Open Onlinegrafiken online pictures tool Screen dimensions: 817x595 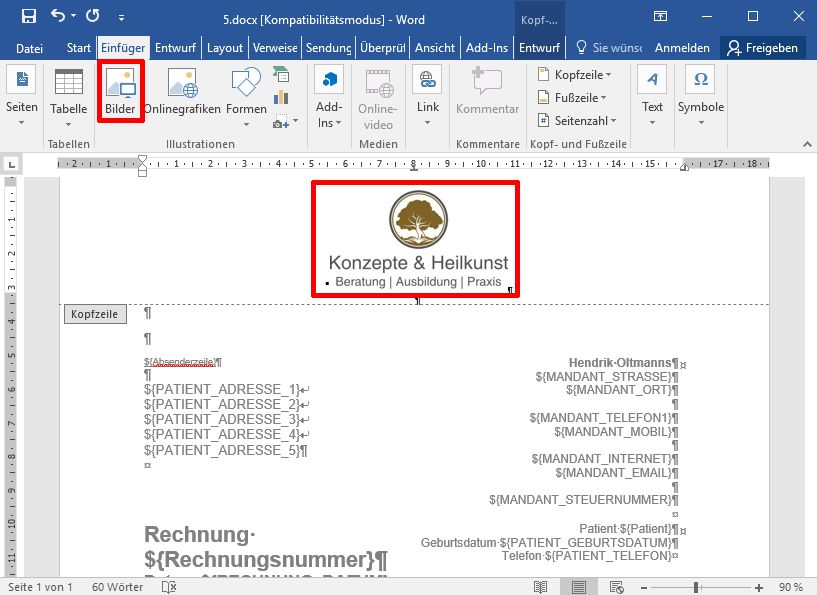point(182,92)
